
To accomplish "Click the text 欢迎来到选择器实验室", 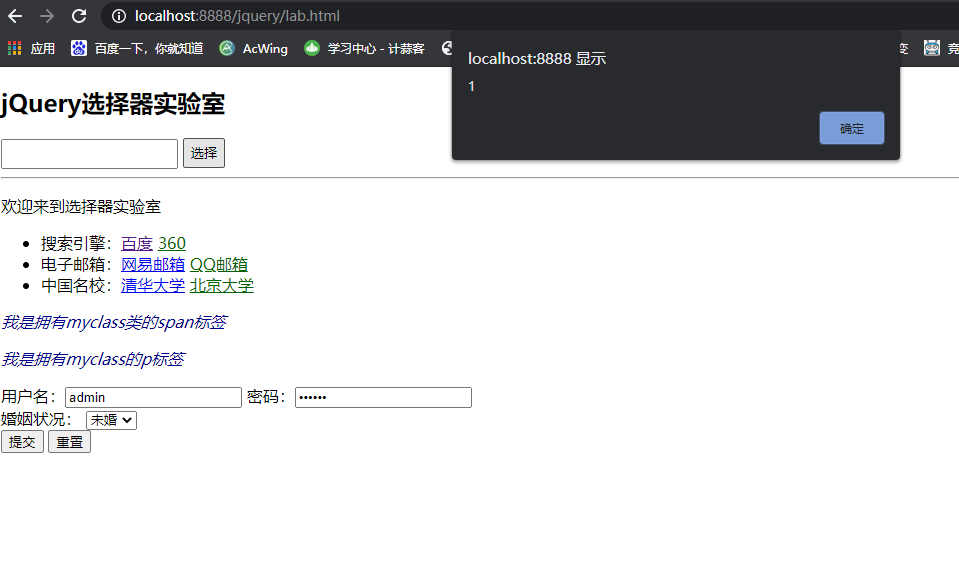I will (x=81, y=207).
